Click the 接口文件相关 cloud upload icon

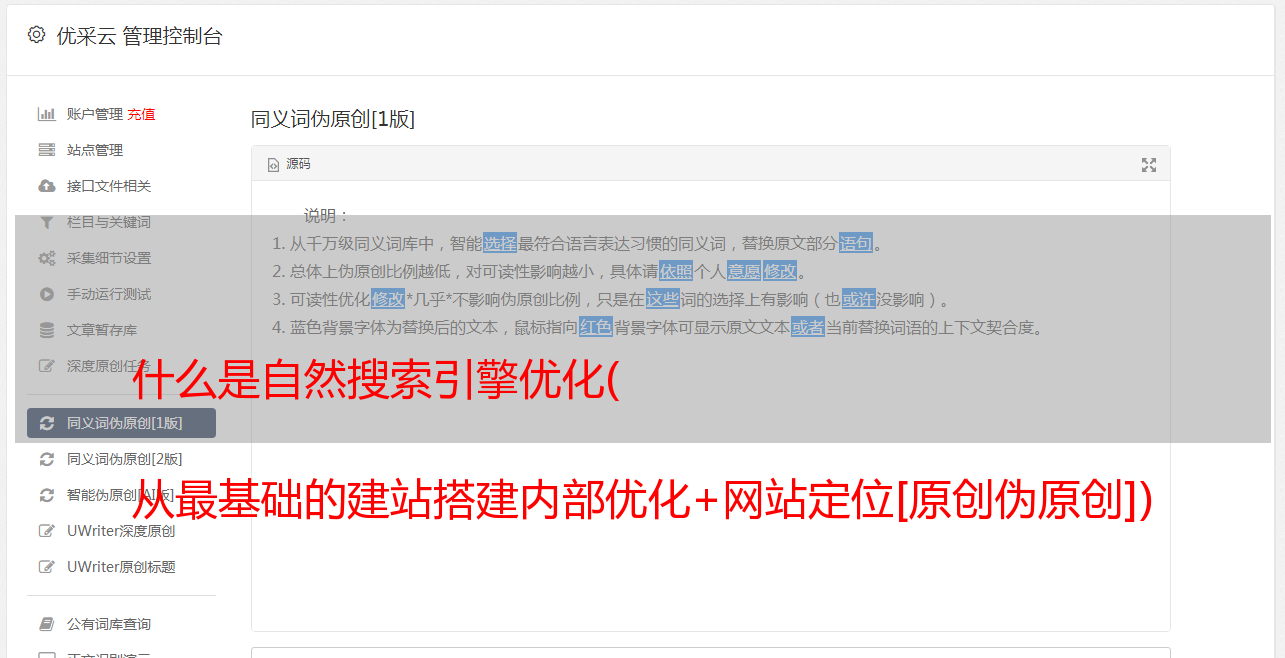46,186
